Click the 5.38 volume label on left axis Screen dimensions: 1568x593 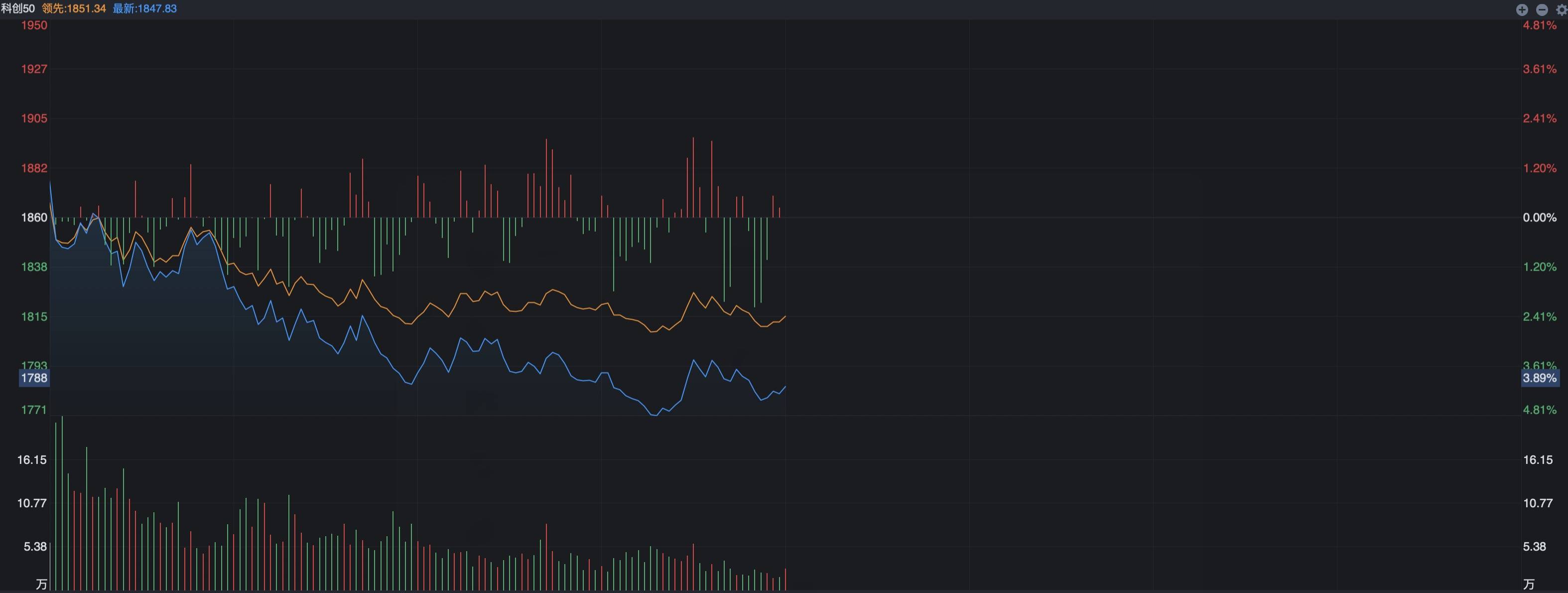click(35, 547)
